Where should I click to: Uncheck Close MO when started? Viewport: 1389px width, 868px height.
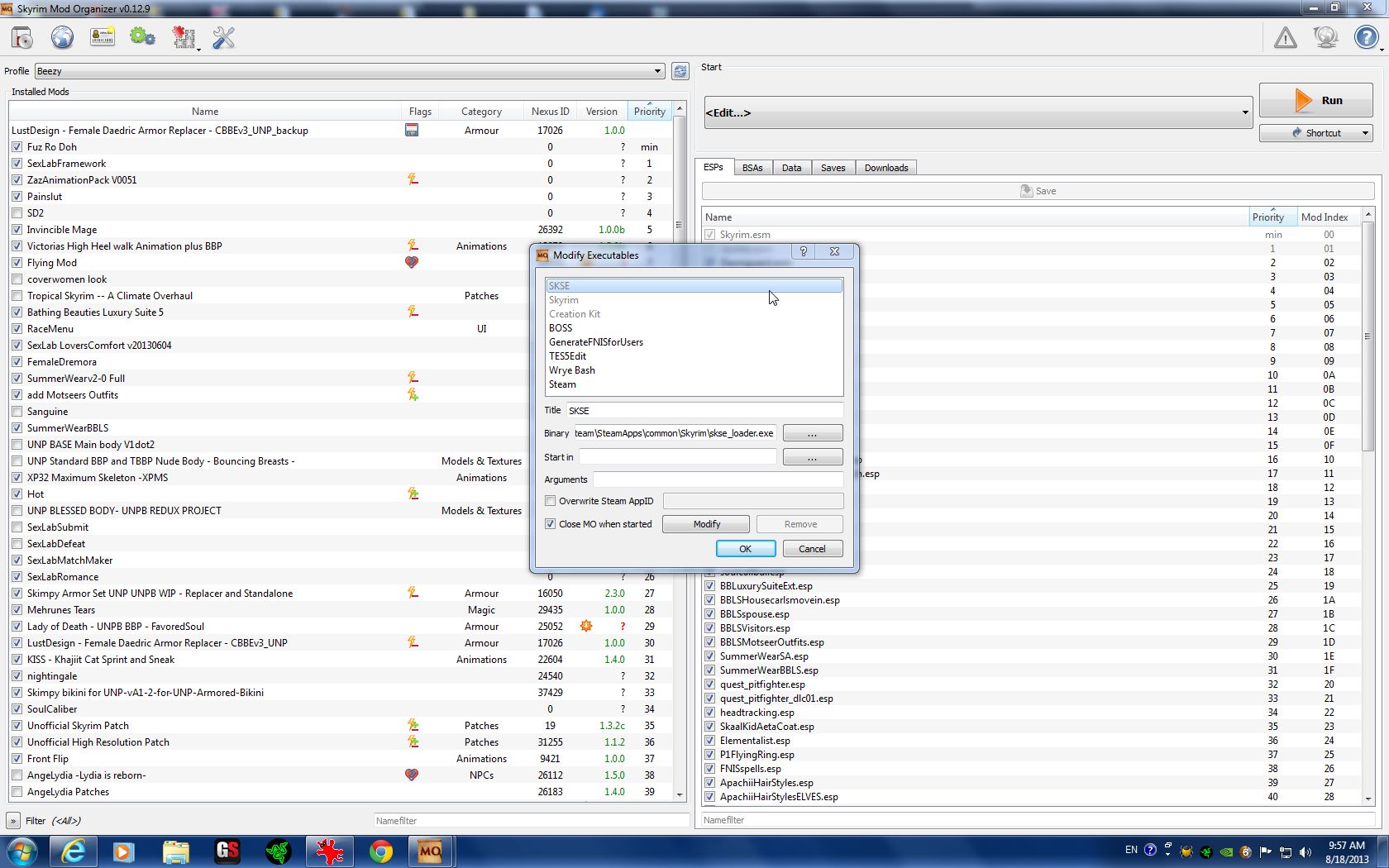pyautogui.click(x=550, y=524)
